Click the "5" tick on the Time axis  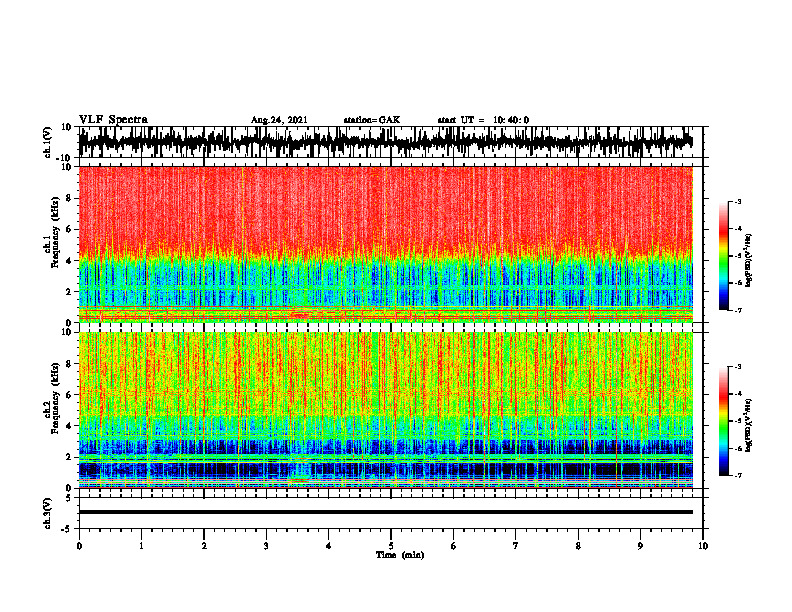click(x=391, y=546)
